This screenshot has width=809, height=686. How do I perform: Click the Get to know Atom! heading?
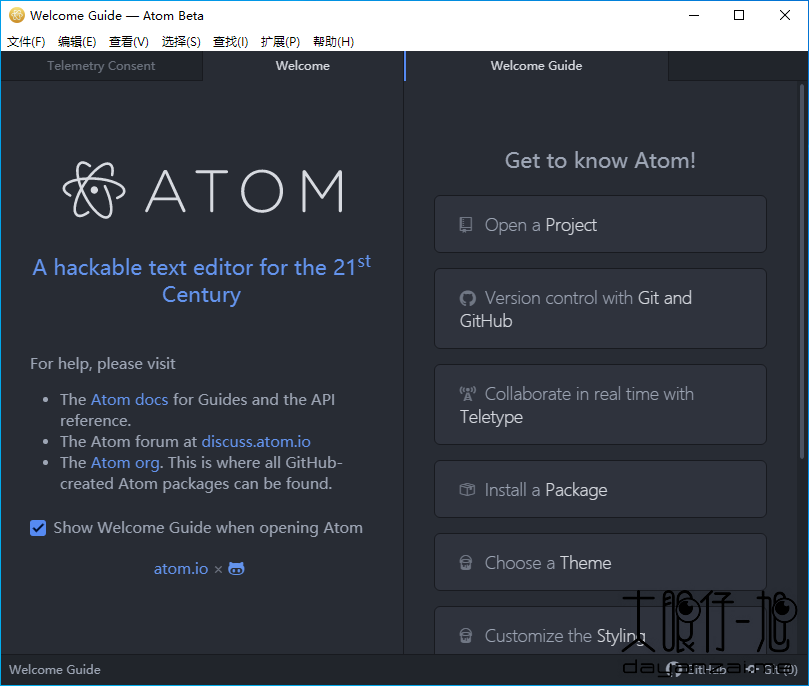[600, 160]
